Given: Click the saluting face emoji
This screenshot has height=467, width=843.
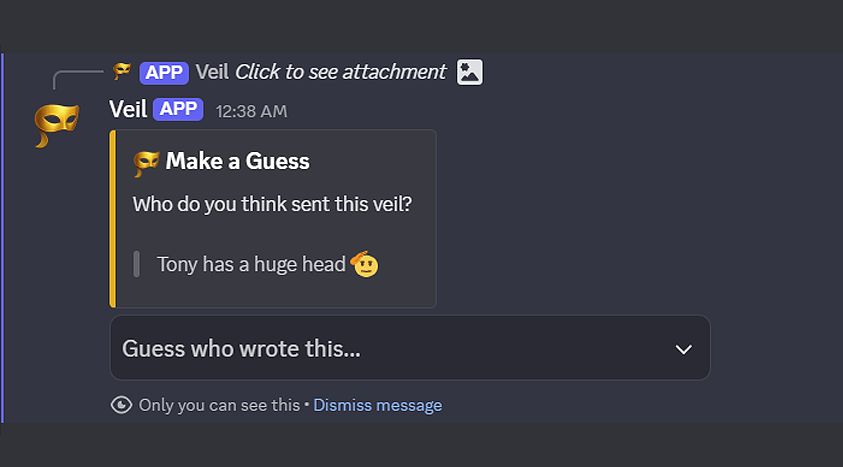Looking at the screenshot, I should pyautogui.click(x=365, y=264).
